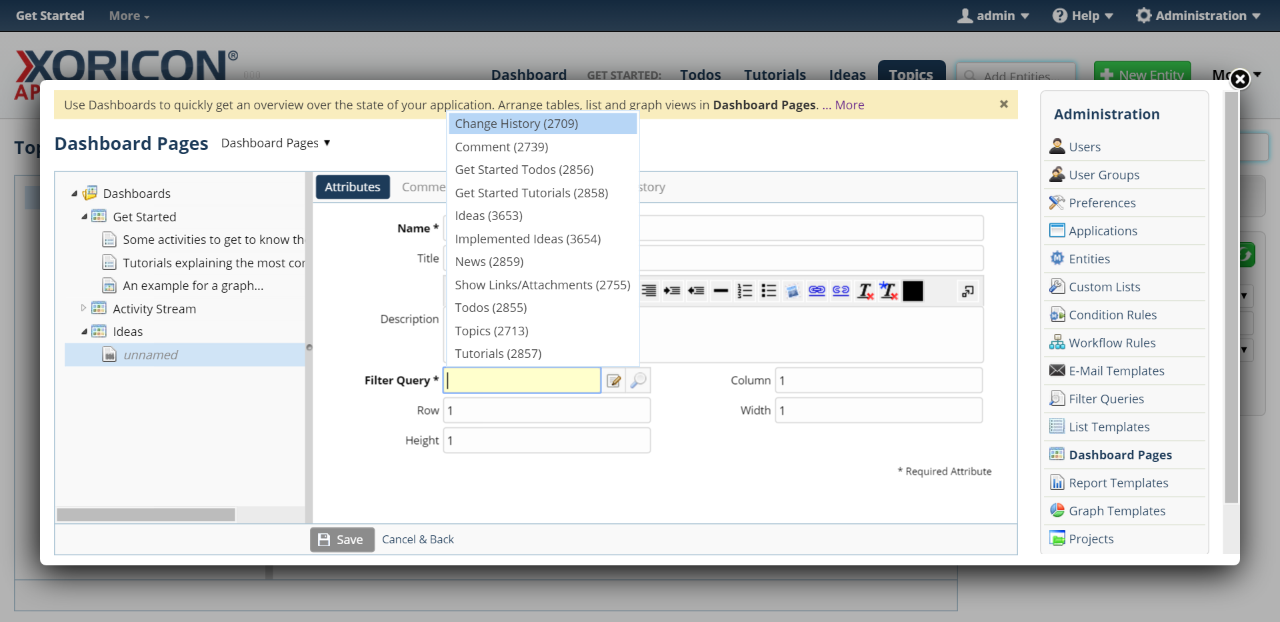Click the Cancel & Back link

tap(418, 540)
